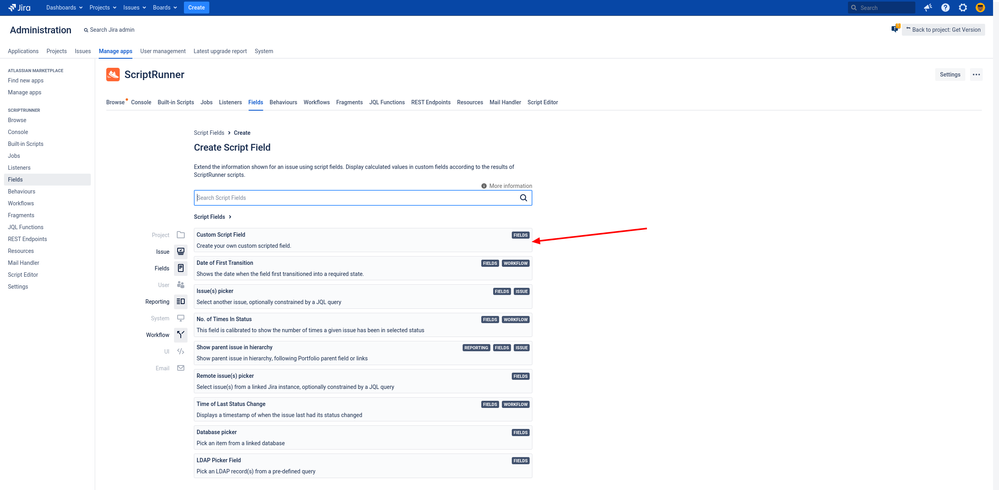The image size is (999, 490).
Task: Filter by Reporting category icon
Action: (x=180, y=301)
